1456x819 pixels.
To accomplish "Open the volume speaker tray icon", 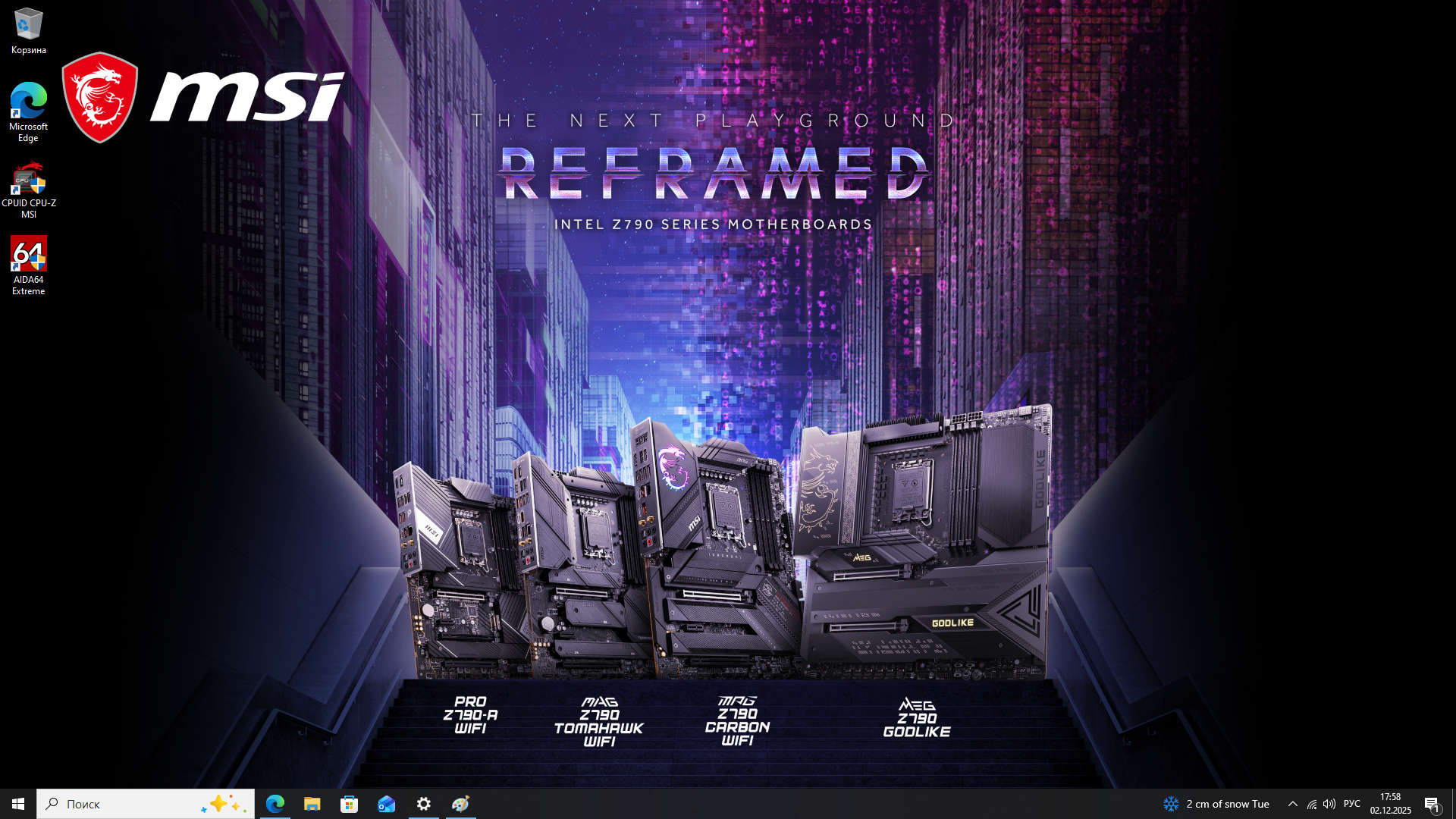I will click(1329, 804).
